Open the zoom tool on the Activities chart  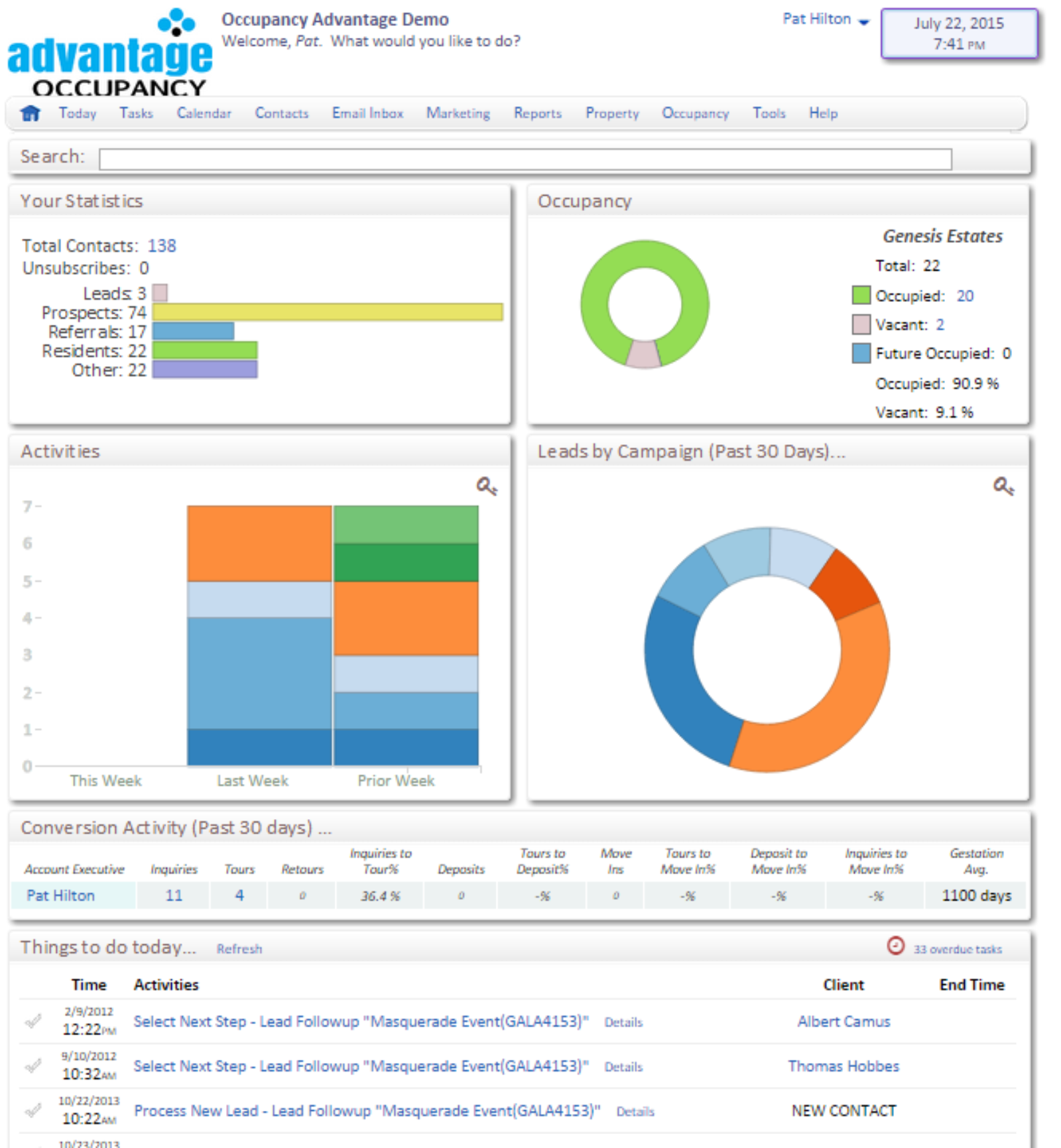[x=485, y=487]
